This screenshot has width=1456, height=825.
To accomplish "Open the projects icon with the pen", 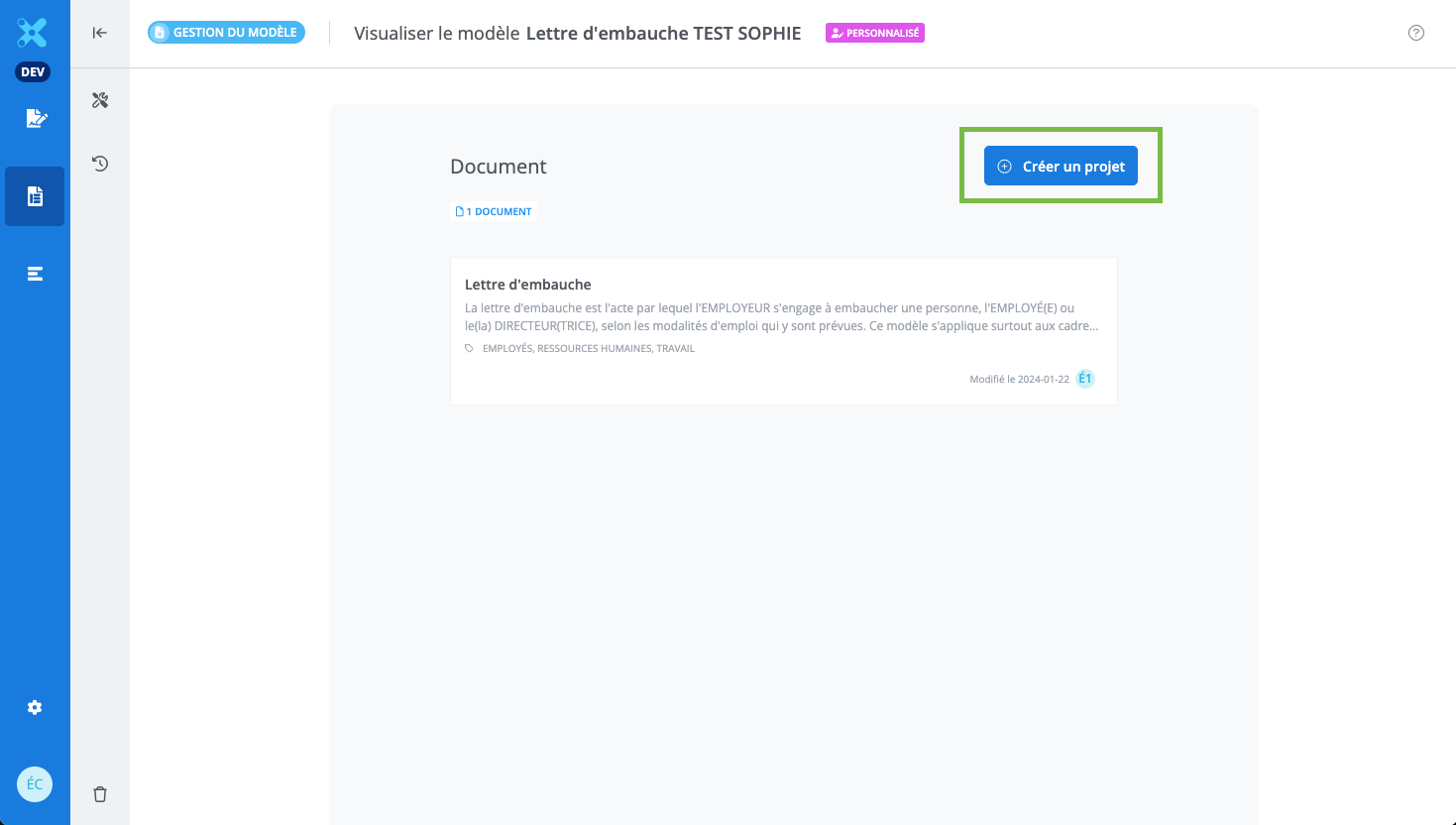I will click(36, 119).
